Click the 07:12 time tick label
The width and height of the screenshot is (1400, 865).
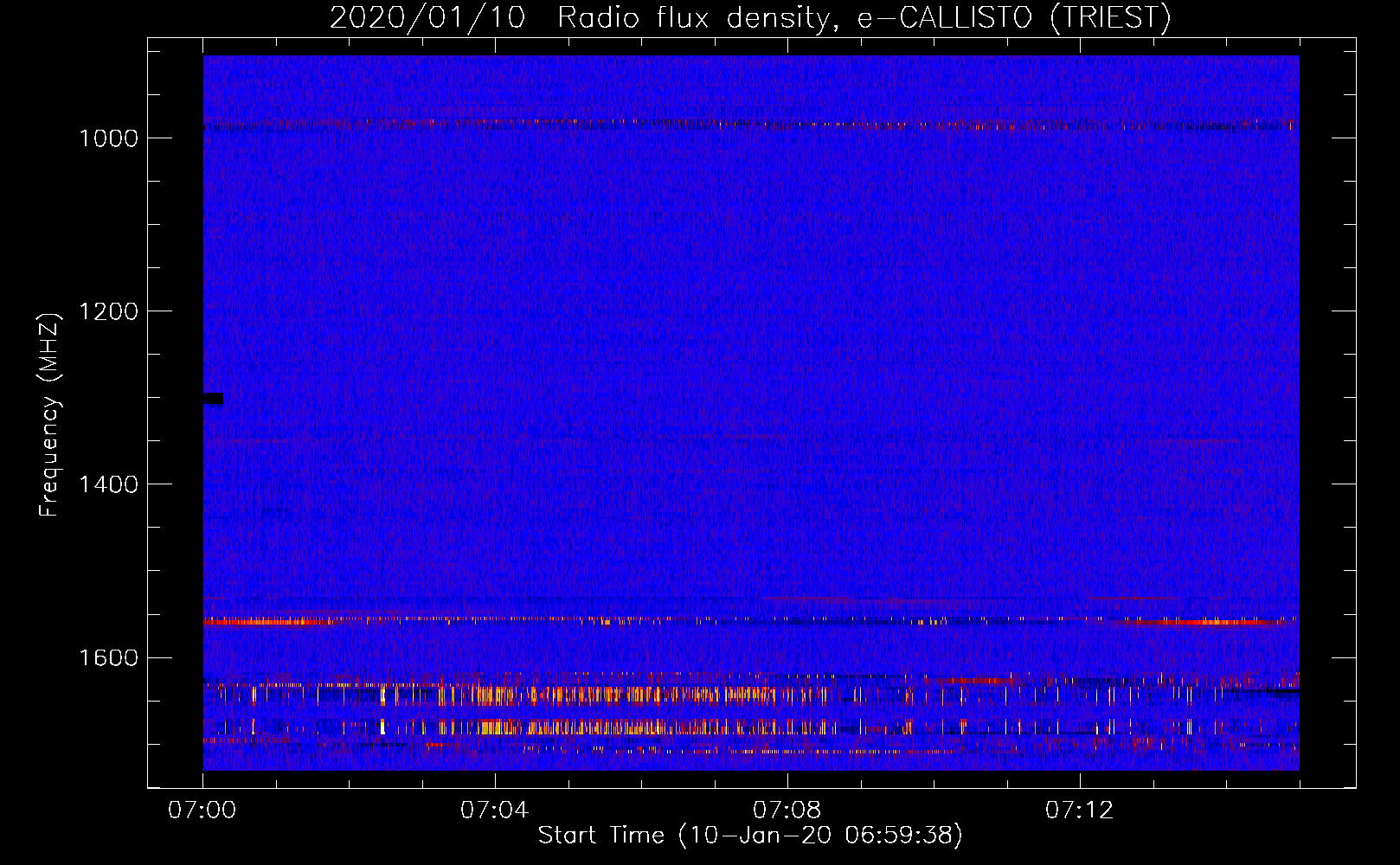click(x=1080, y=811)
